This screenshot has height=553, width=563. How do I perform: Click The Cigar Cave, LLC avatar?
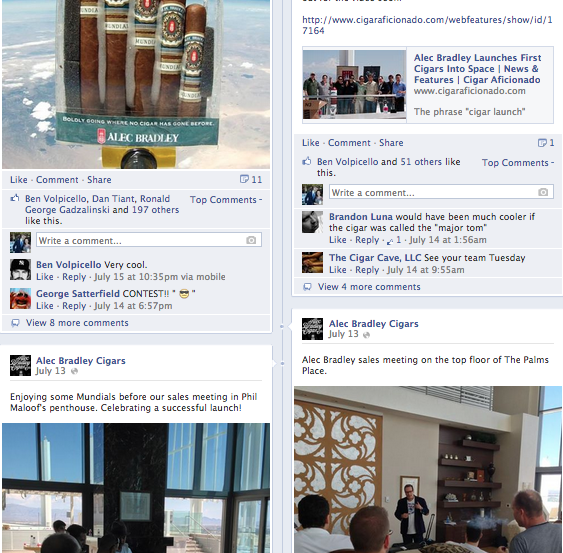pos(312,262)
